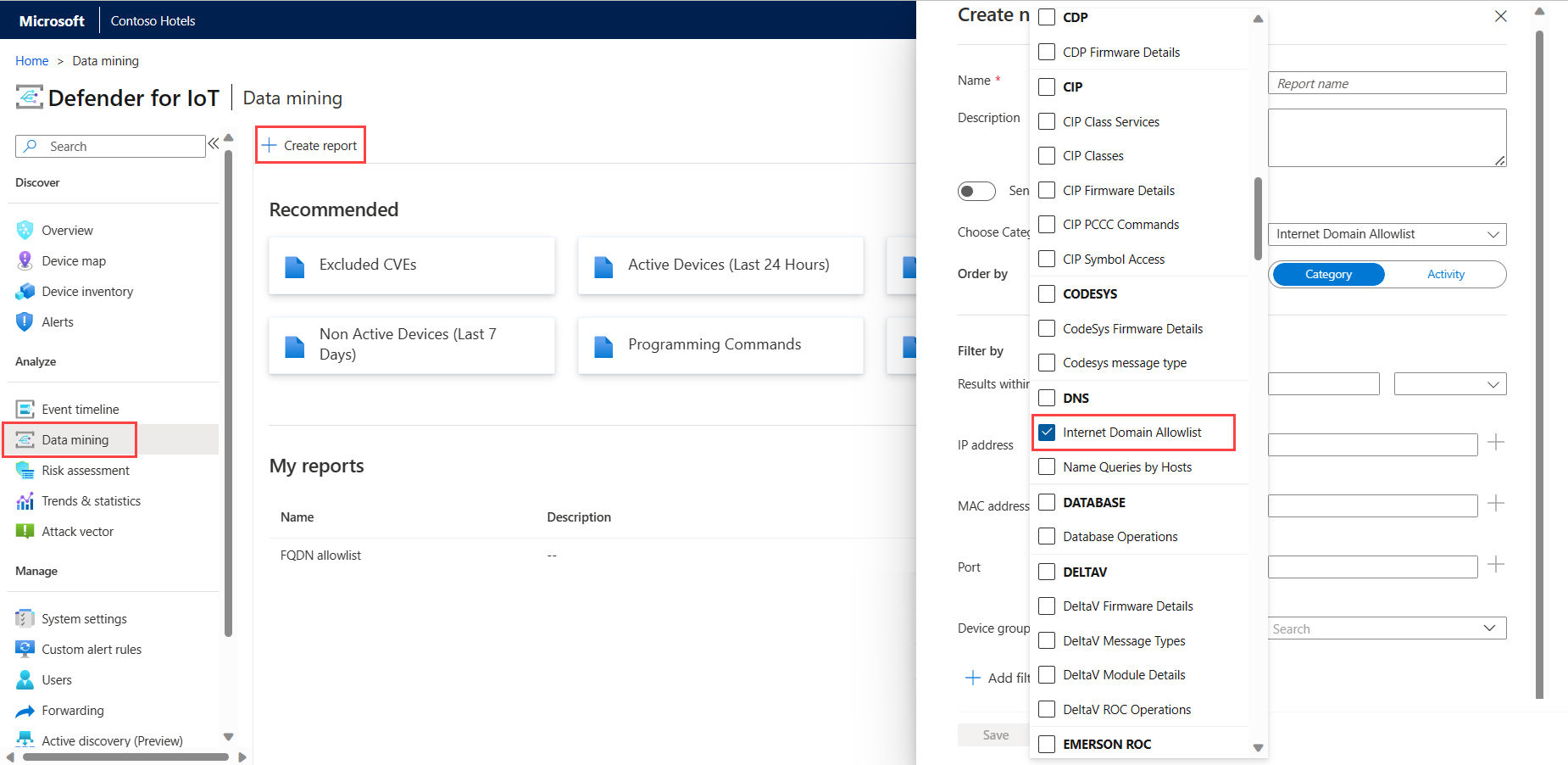The width and height of the screenshot is (1568, 765).
Task: Click the Defender for IoT logo icon
Action: click(29, 98)
